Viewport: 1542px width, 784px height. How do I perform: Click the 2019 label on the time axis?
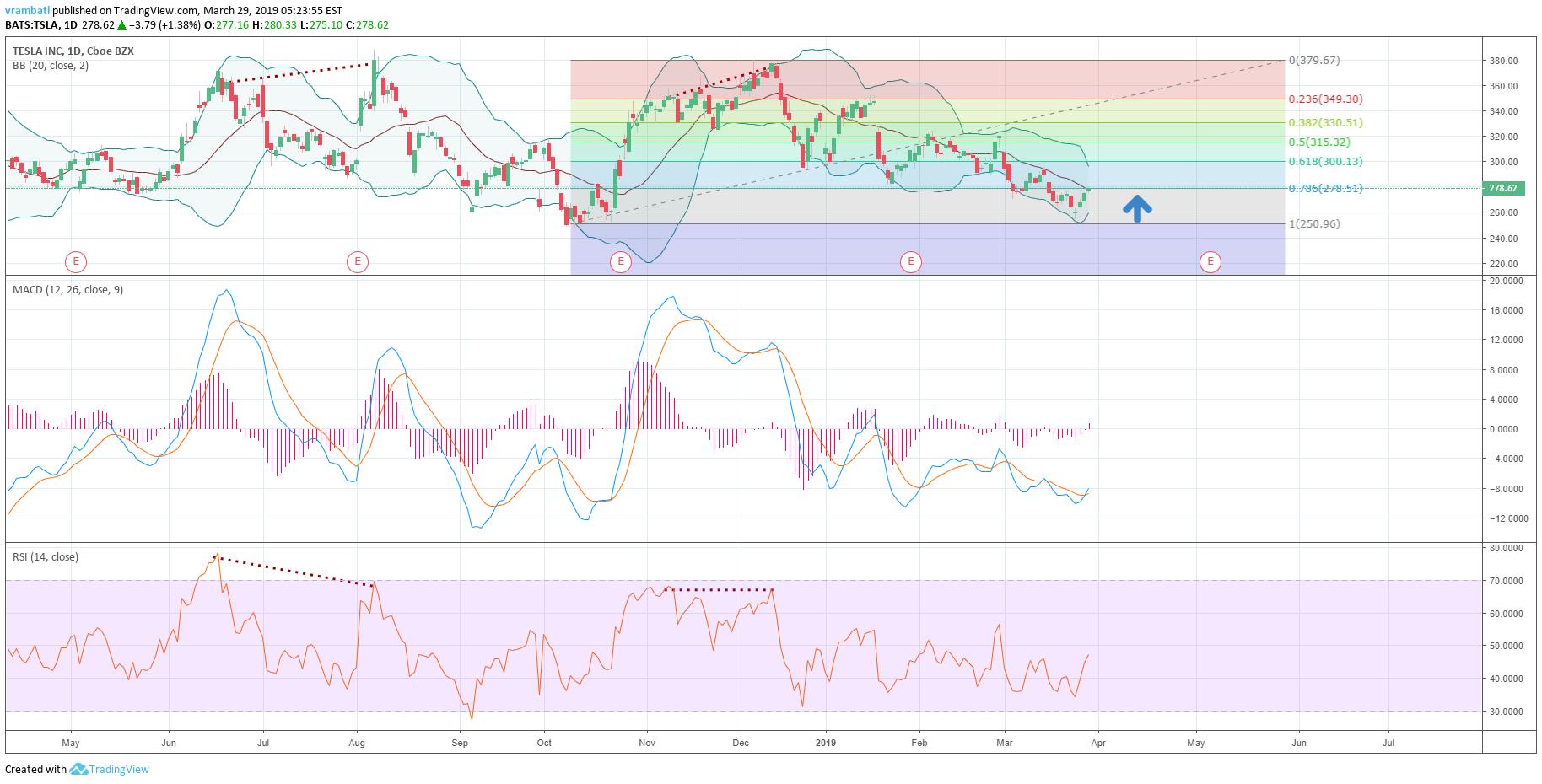click(x=824, y=743)
